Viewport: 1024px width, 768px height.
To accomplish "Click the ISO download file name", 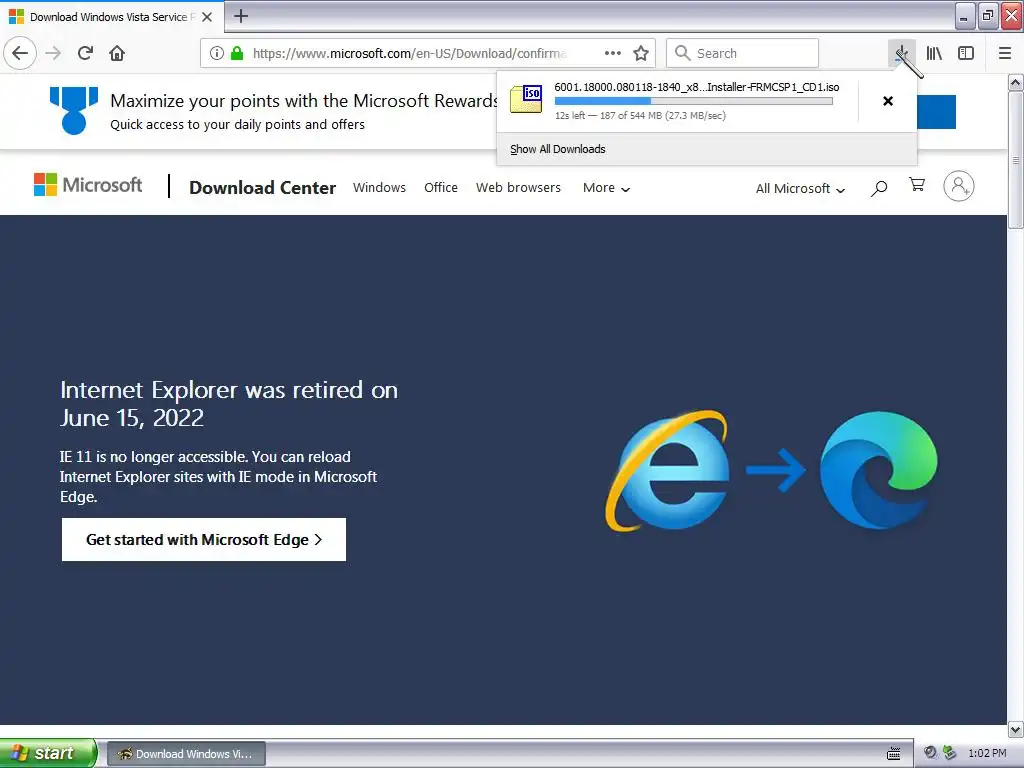I will click(x=697, y=87).
